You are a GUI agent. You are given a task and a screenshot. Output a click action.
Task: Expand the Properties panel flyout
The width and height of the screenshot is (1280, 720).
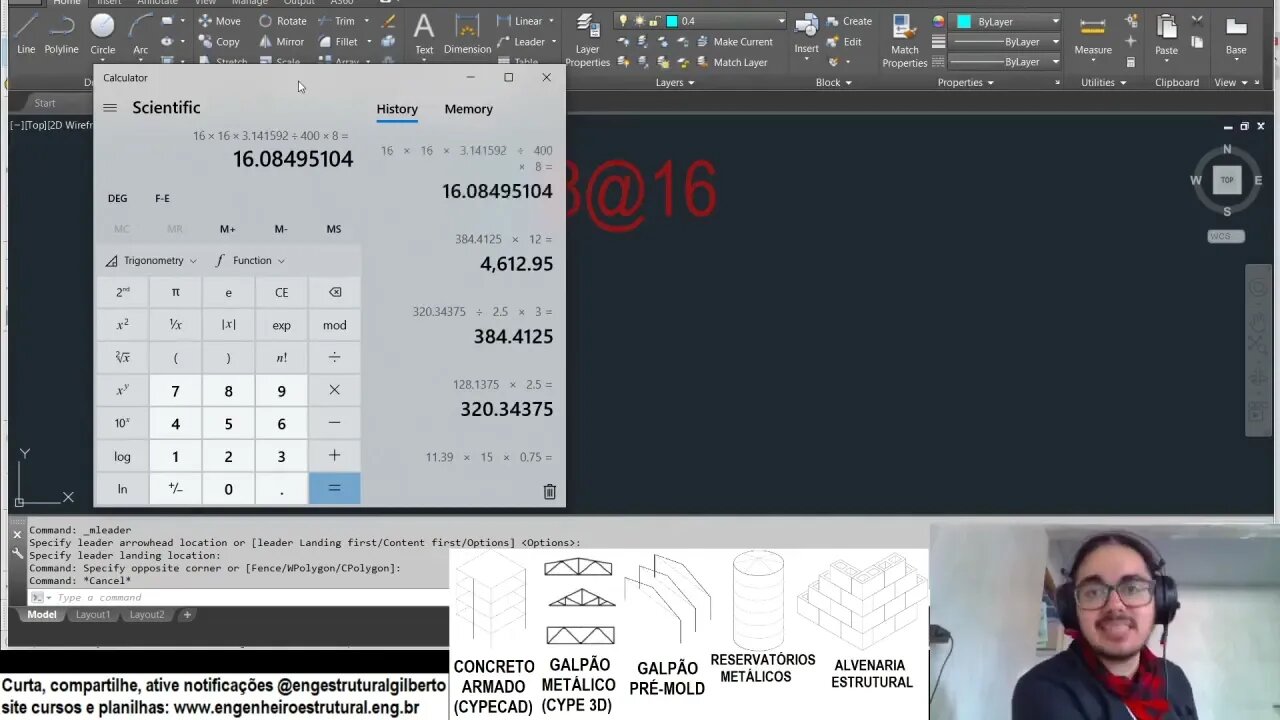(966, 82)
